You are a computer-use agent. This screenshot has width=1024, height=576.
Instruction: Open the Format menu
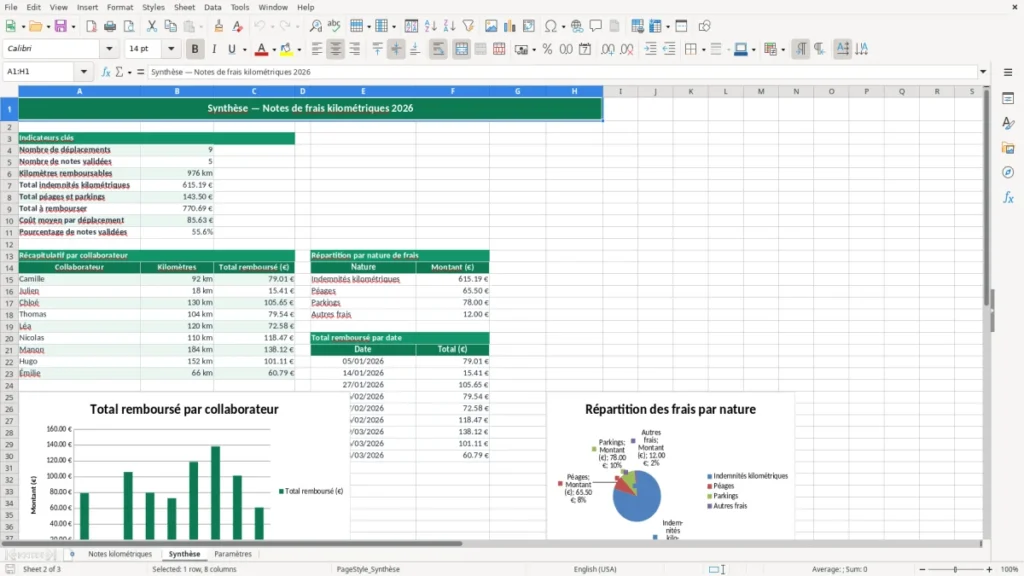(x=120, y=7)
